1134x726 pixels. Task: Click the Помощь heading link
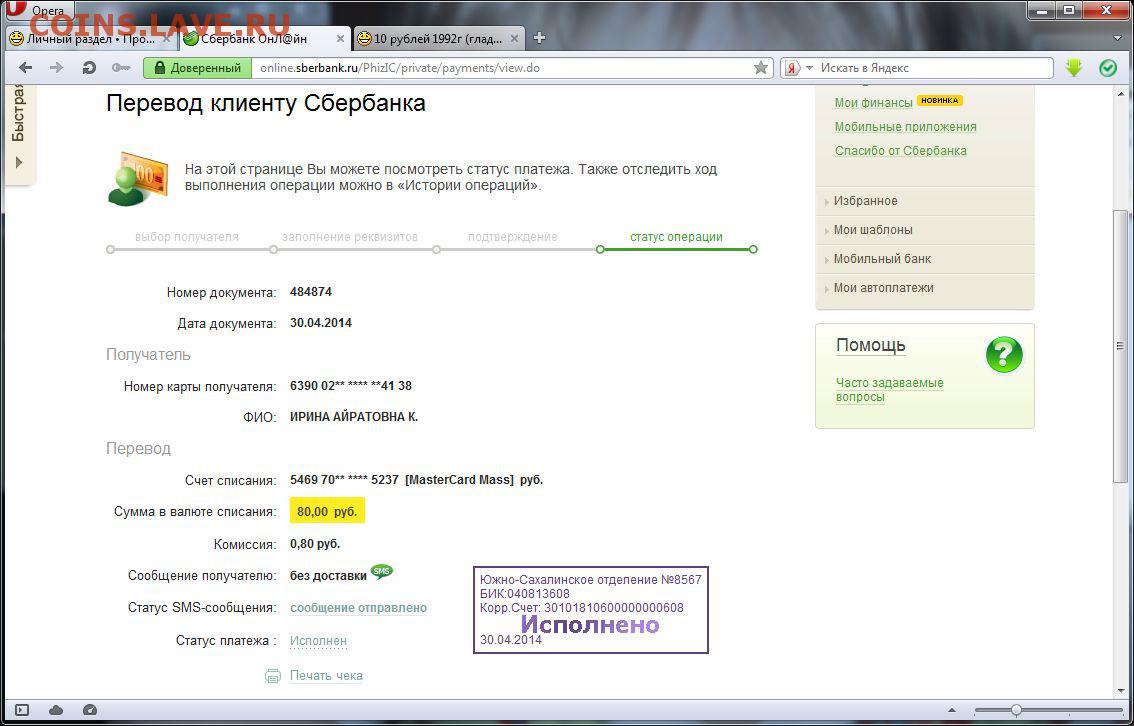pos(871,346)
